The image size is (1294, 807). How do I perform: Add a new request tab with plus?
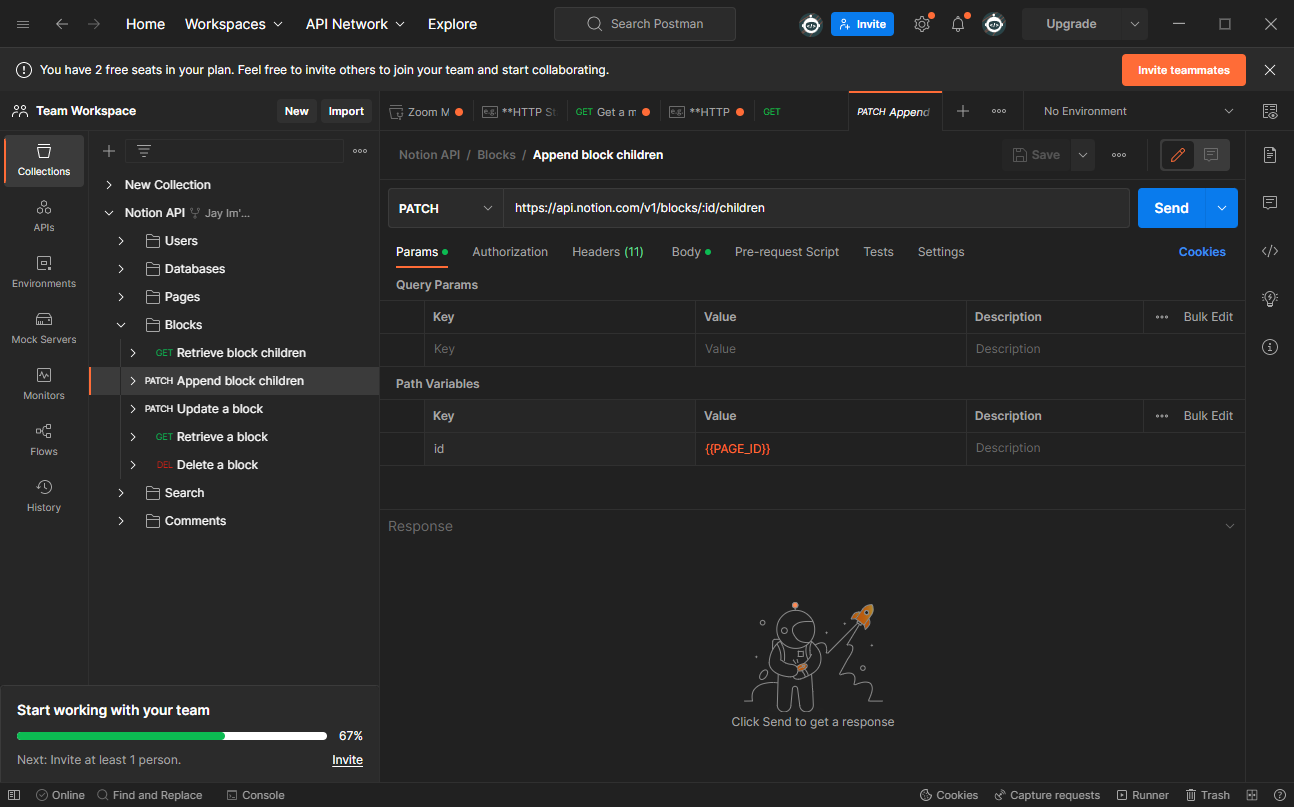tap(963, 111)
